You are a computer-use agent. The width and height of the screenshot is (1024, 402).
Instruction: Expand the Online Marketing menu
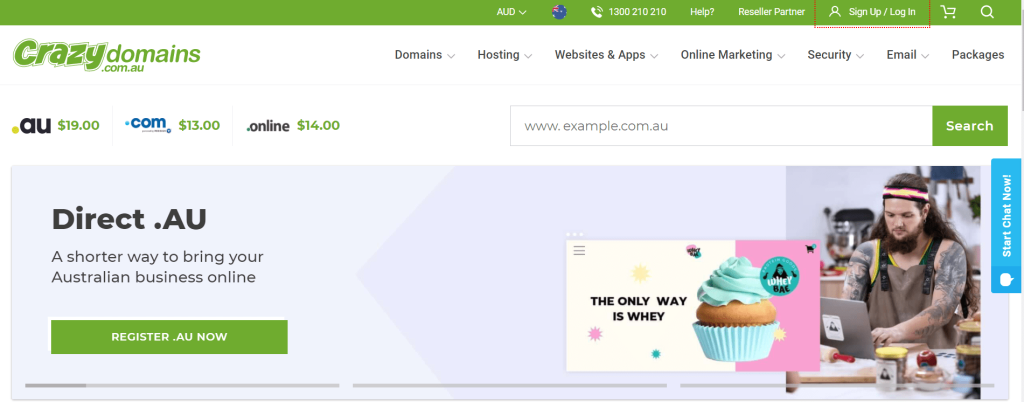click(733, 55)
